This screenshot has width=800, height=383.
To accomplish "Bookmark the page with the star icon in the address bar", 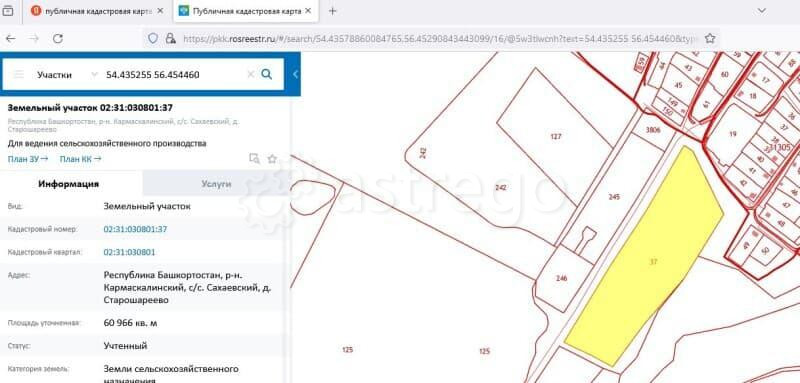I will (x=710, y=39).
